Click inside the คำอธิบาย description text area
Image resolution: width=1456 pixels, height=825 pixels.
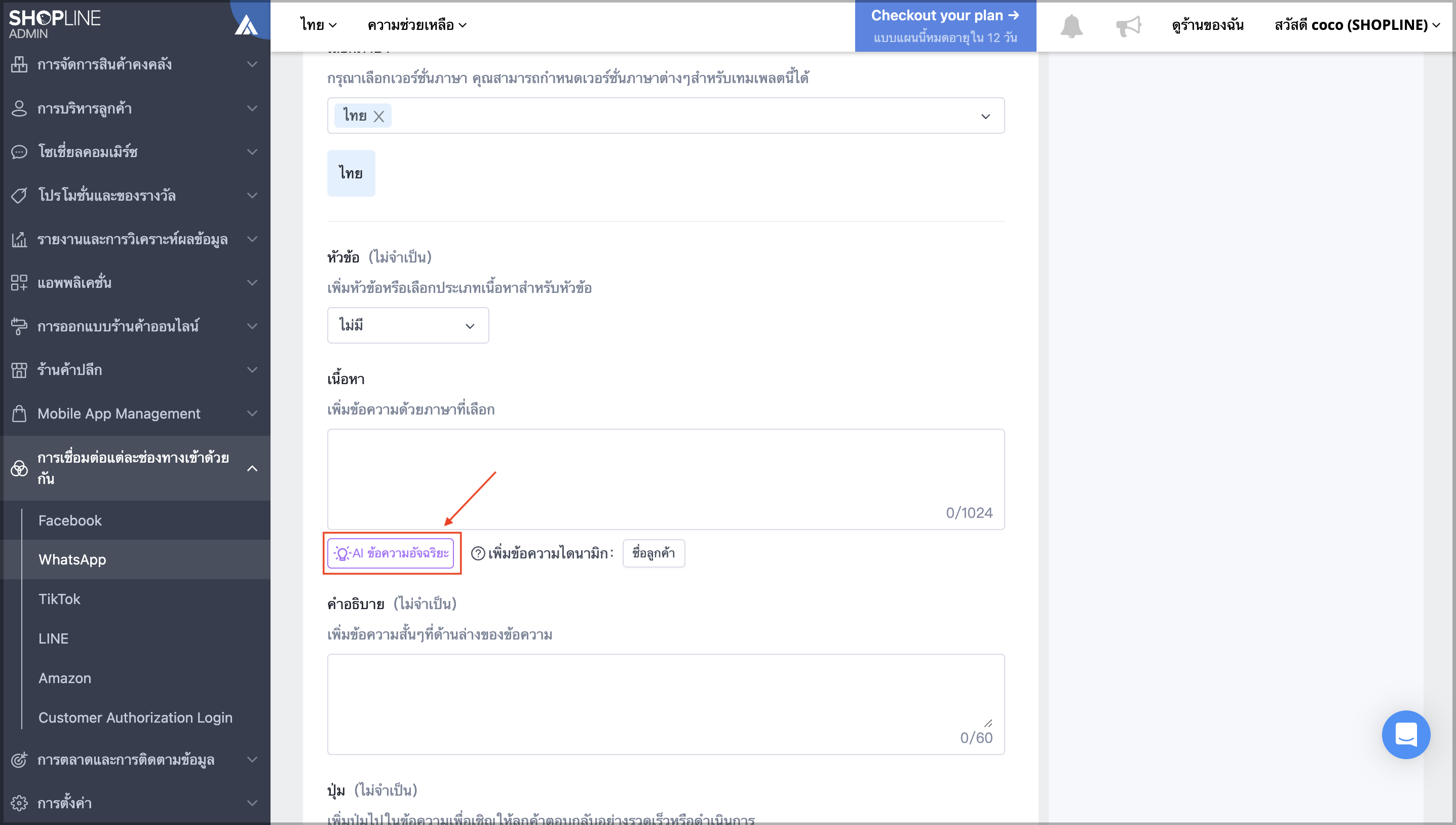[x=665, y=704]
